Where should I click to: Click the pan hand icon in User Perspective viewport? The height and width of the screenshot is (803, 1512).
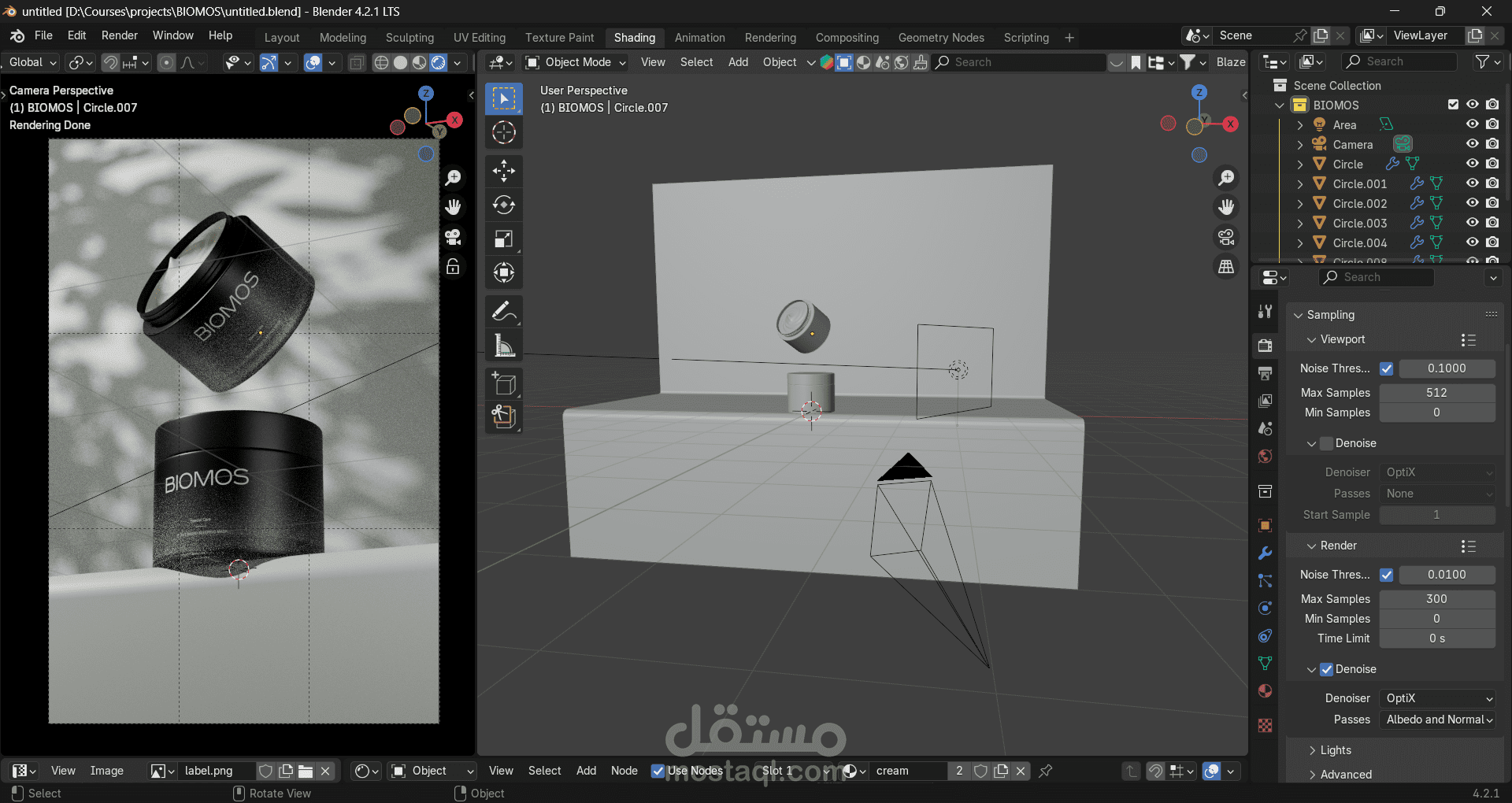coord(1226,207)
